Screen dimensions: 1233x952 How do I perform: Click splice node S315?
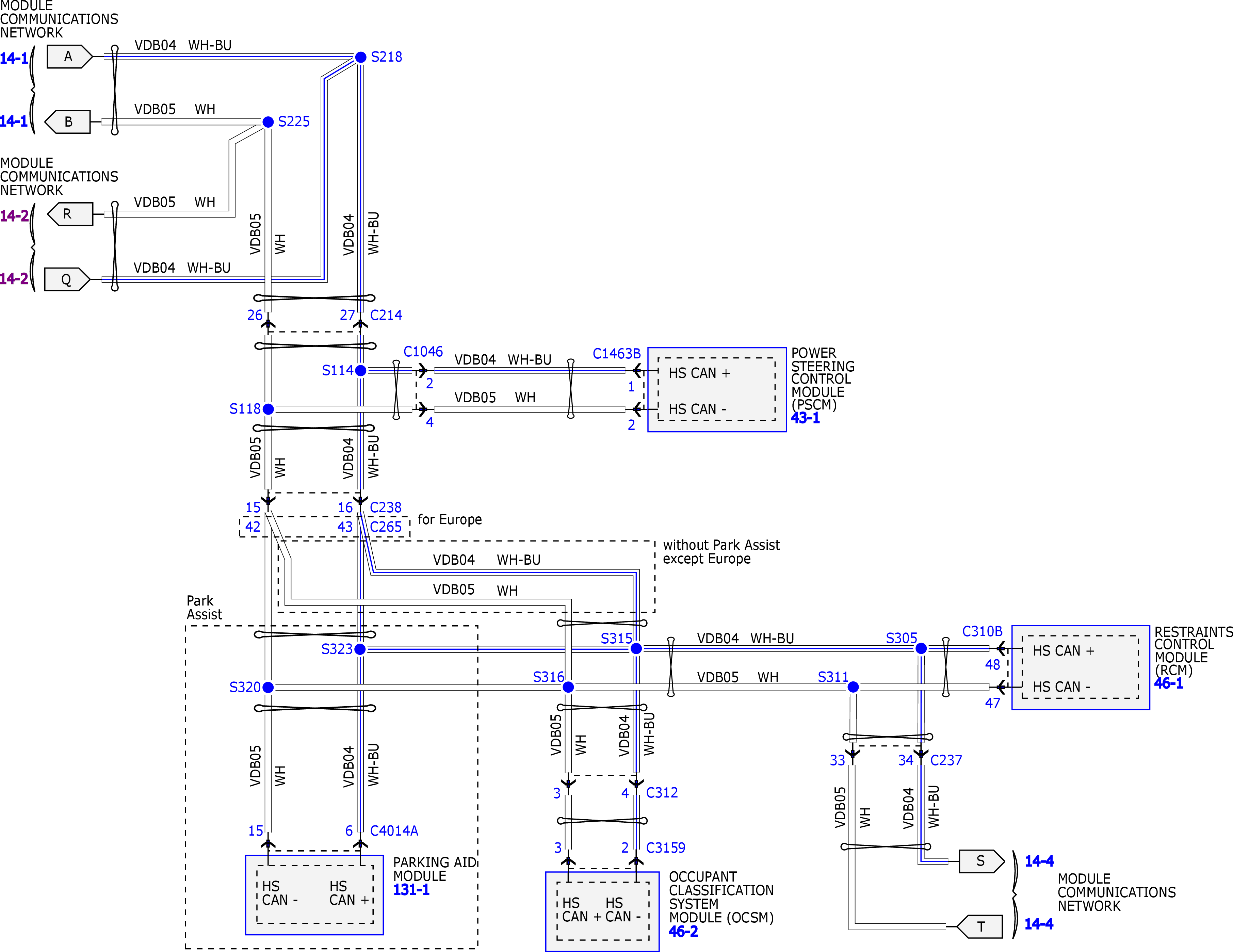636,649
